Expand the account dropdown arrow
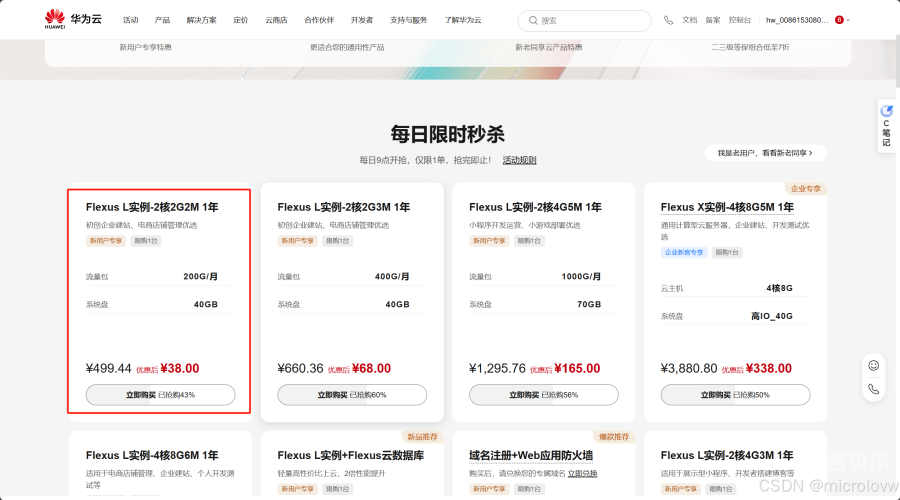This screenshot has width=900, height=500. [848, 20]
